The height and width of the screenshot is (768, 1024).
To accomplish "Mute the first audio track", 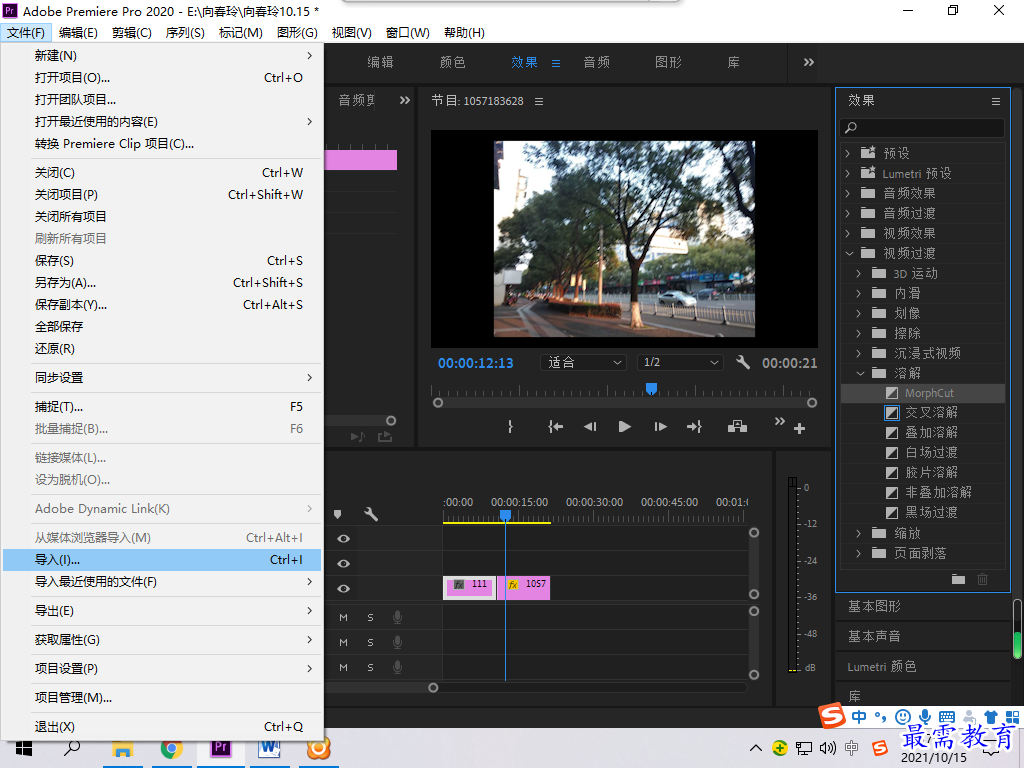I will (x=344, y=618).
